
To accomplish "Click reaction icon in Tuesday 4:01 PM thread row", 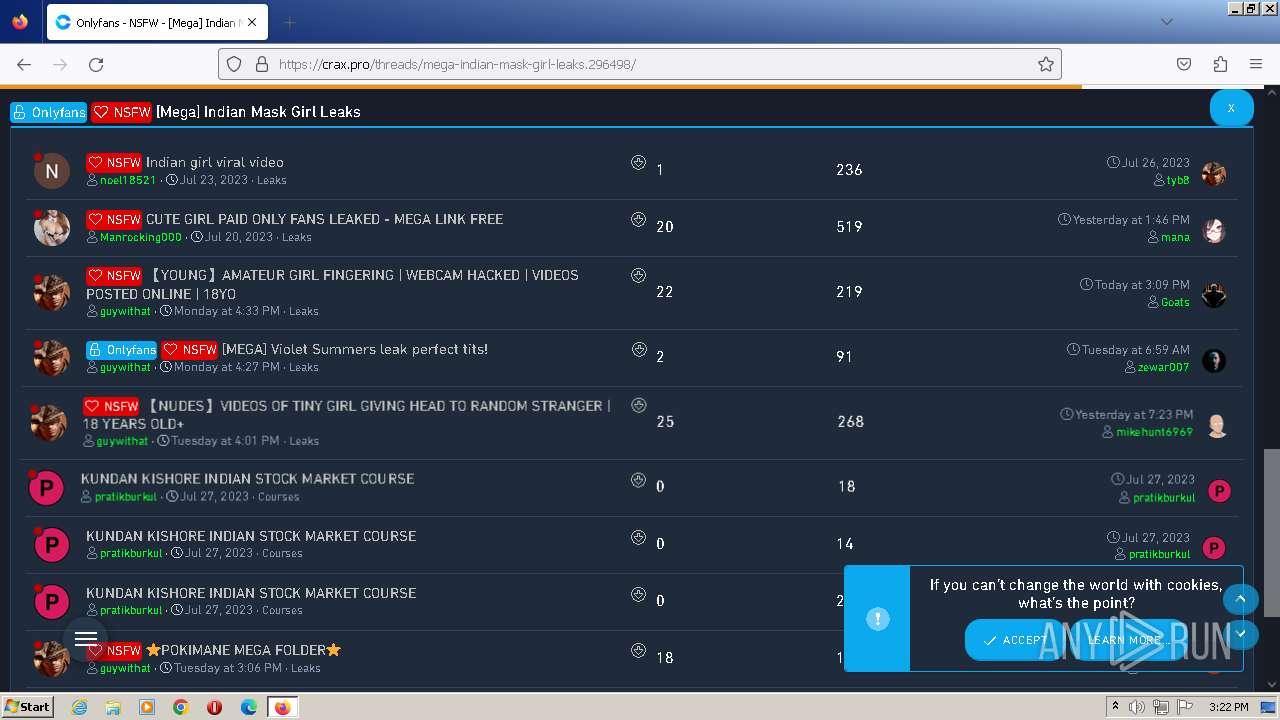I will [638, 405].
